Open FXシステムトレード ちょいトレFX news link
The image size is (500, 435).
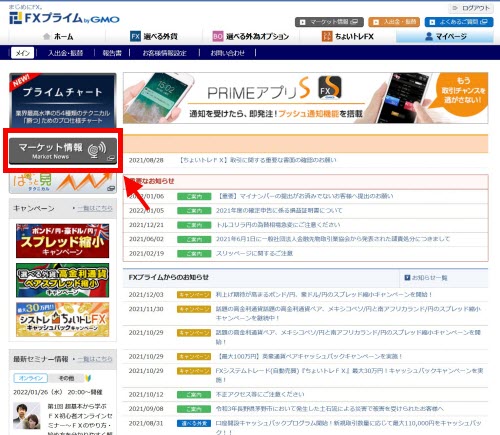[350, 375]
